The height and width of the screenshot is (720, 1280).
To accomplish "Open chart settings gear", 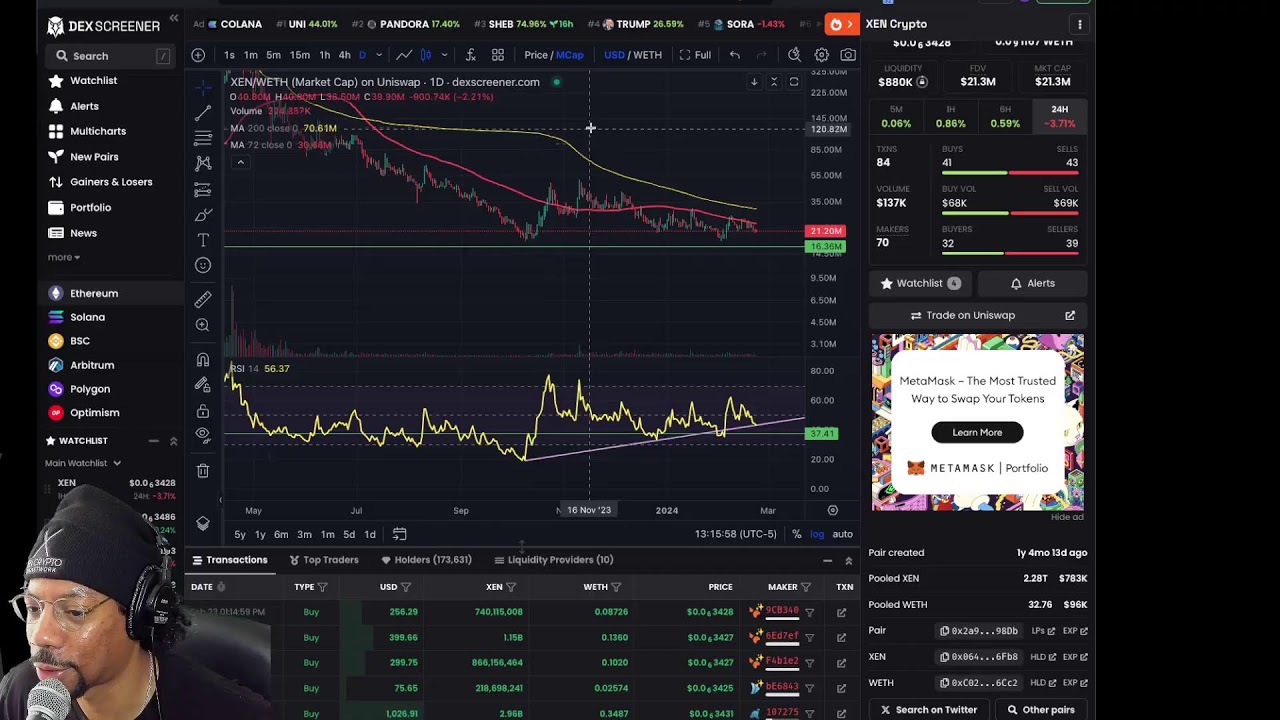I will tap(821, 55).
